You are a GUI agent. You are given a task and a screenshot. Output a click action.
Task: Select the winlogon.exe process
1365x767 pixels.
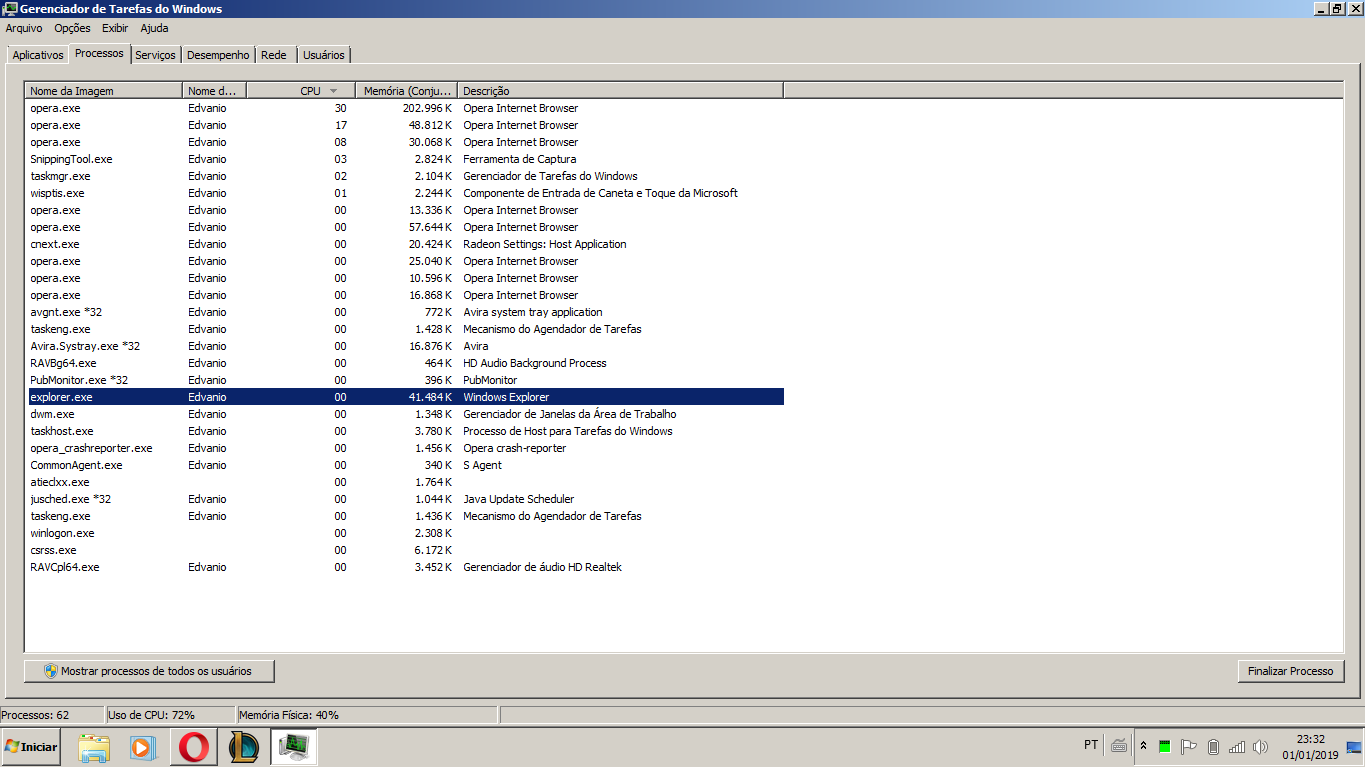pos(404,533)
